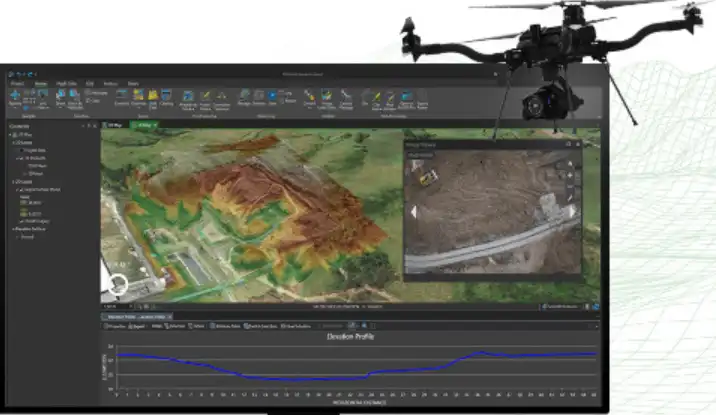
Task: Click zoom-in icon of profile chart toolbar
Action: 364,326
